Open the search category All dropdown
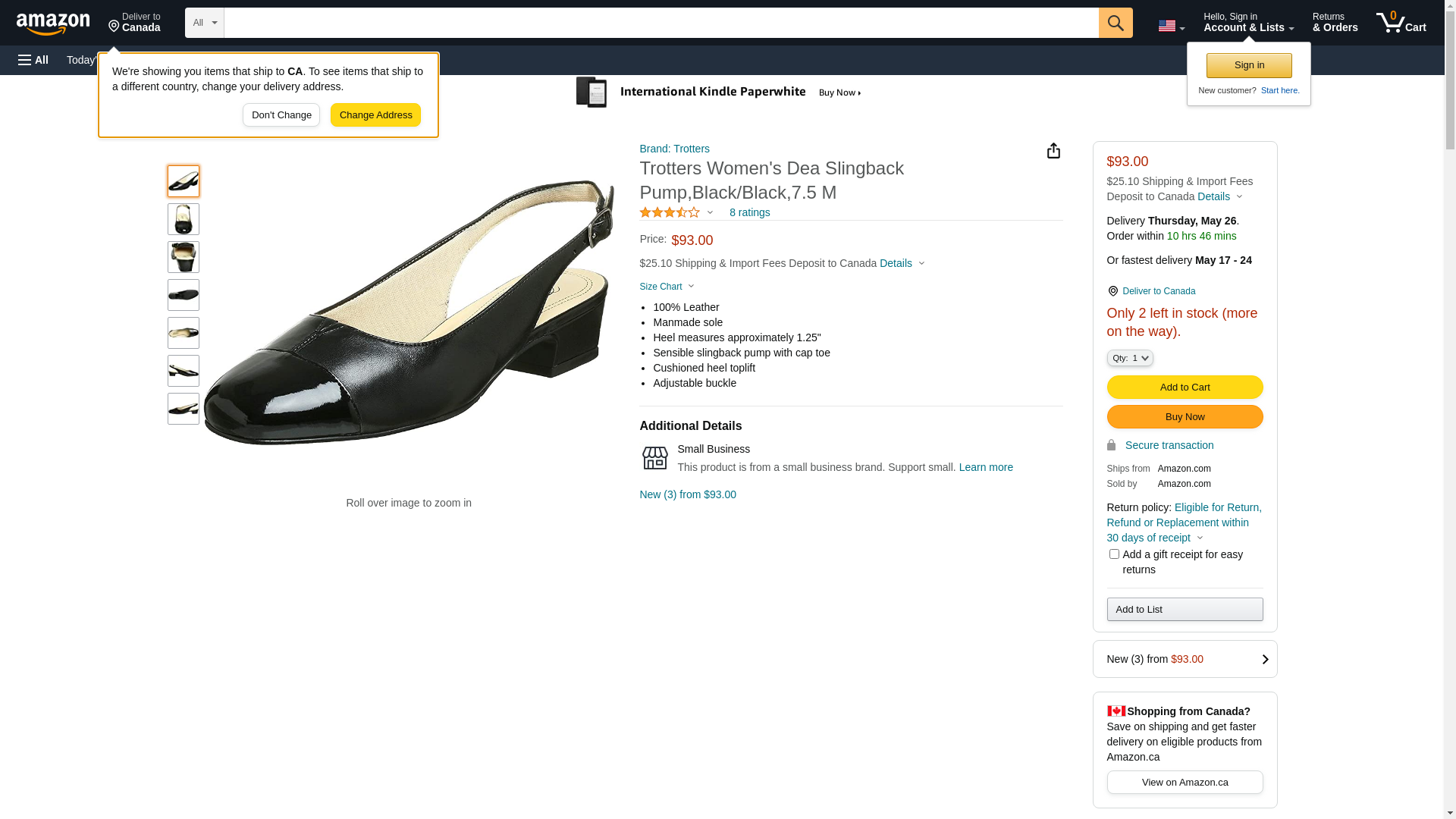Viewport: 1456px width, 819px height. click(x=204, y=23)
